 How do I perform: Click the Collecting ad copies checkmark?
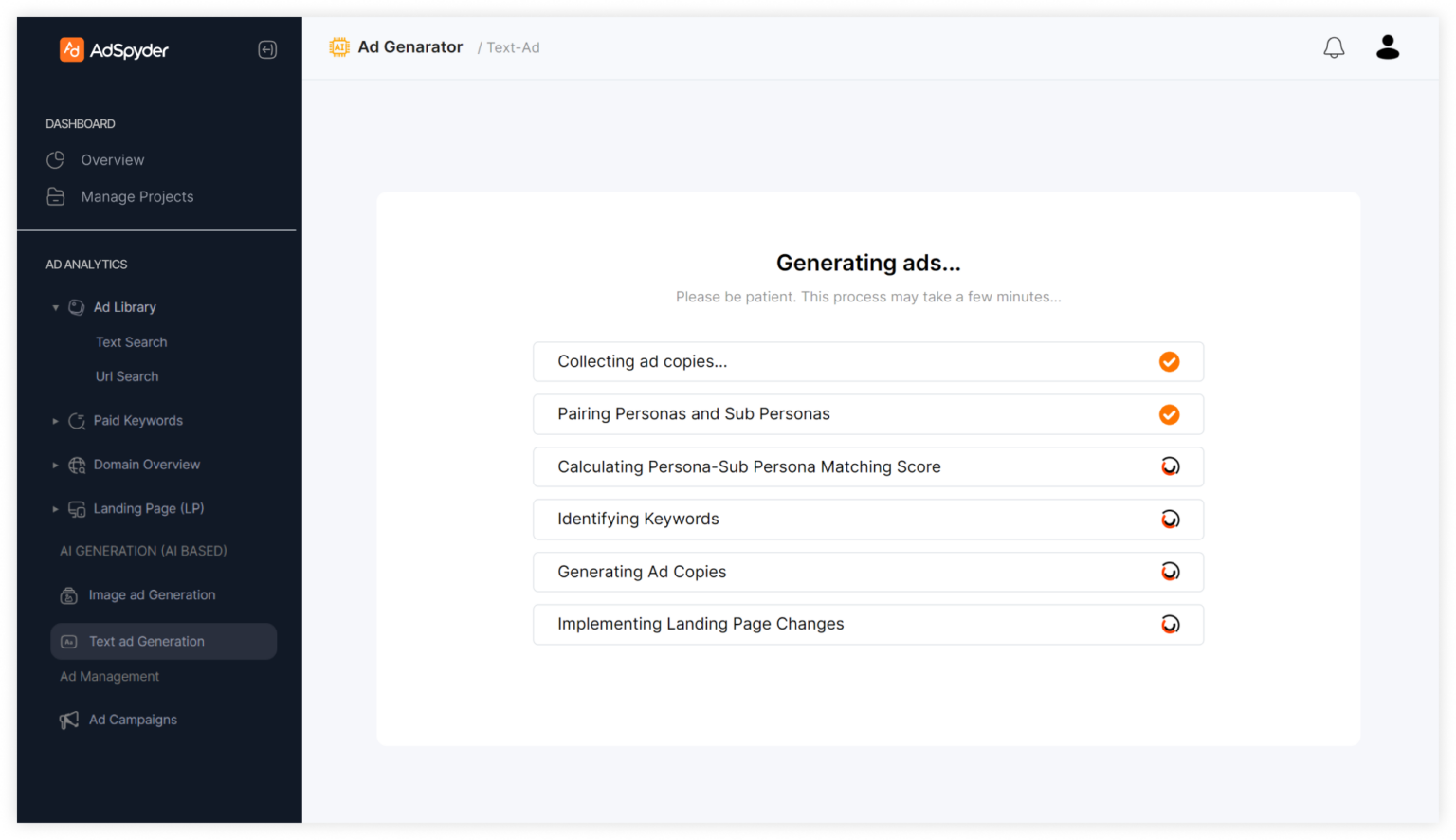tap(1169, 361)
